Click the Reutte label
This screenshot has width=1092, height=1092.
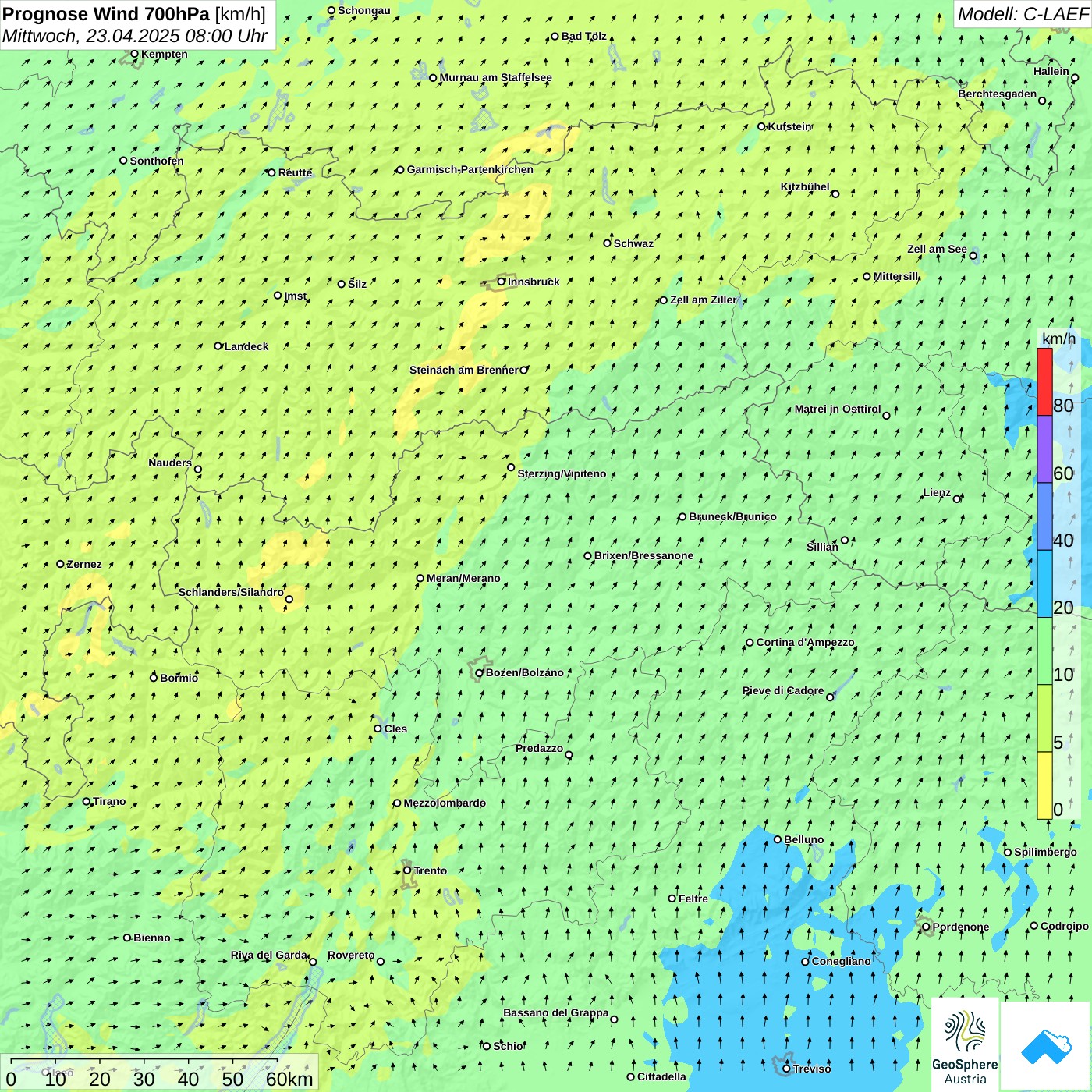[x=295, y=172]
